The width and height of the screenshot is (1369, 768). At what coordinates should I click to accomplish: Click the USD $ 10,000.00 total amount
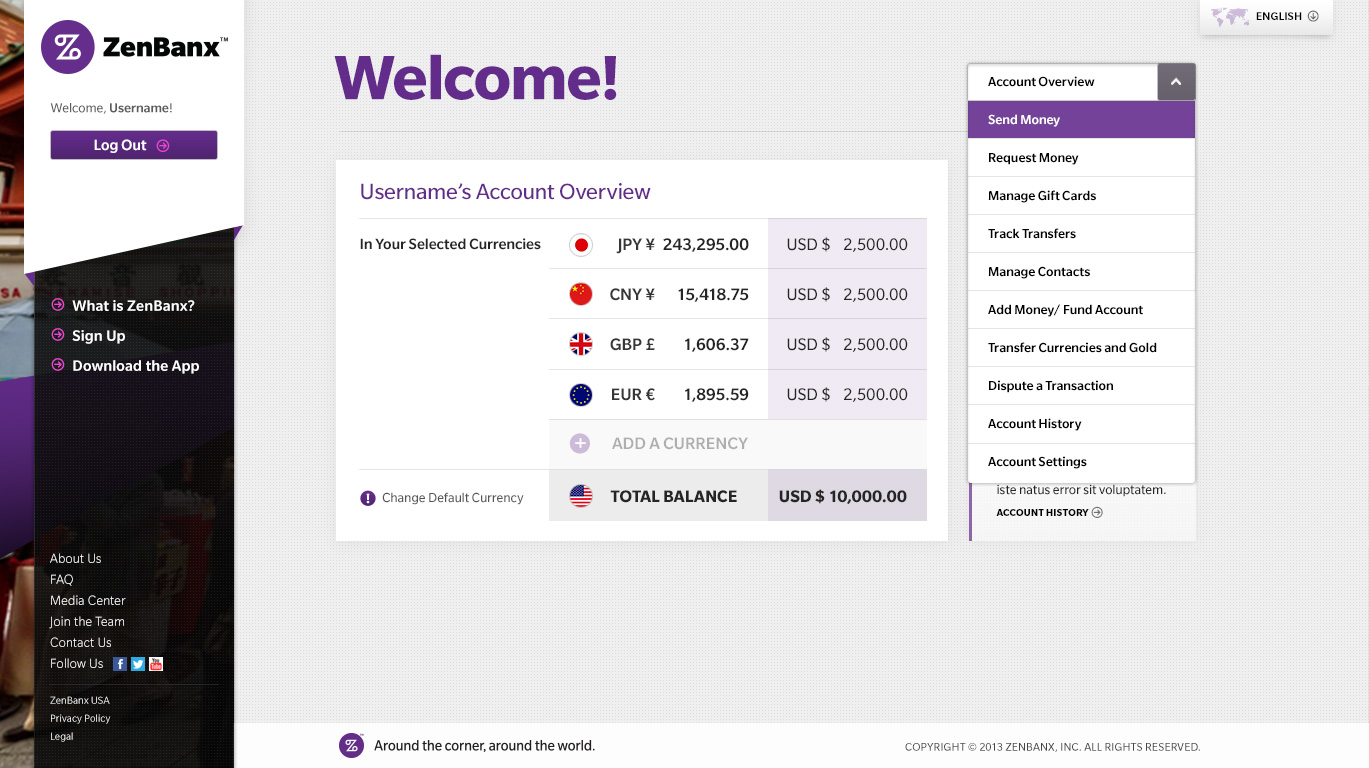[x=843, y=496]
